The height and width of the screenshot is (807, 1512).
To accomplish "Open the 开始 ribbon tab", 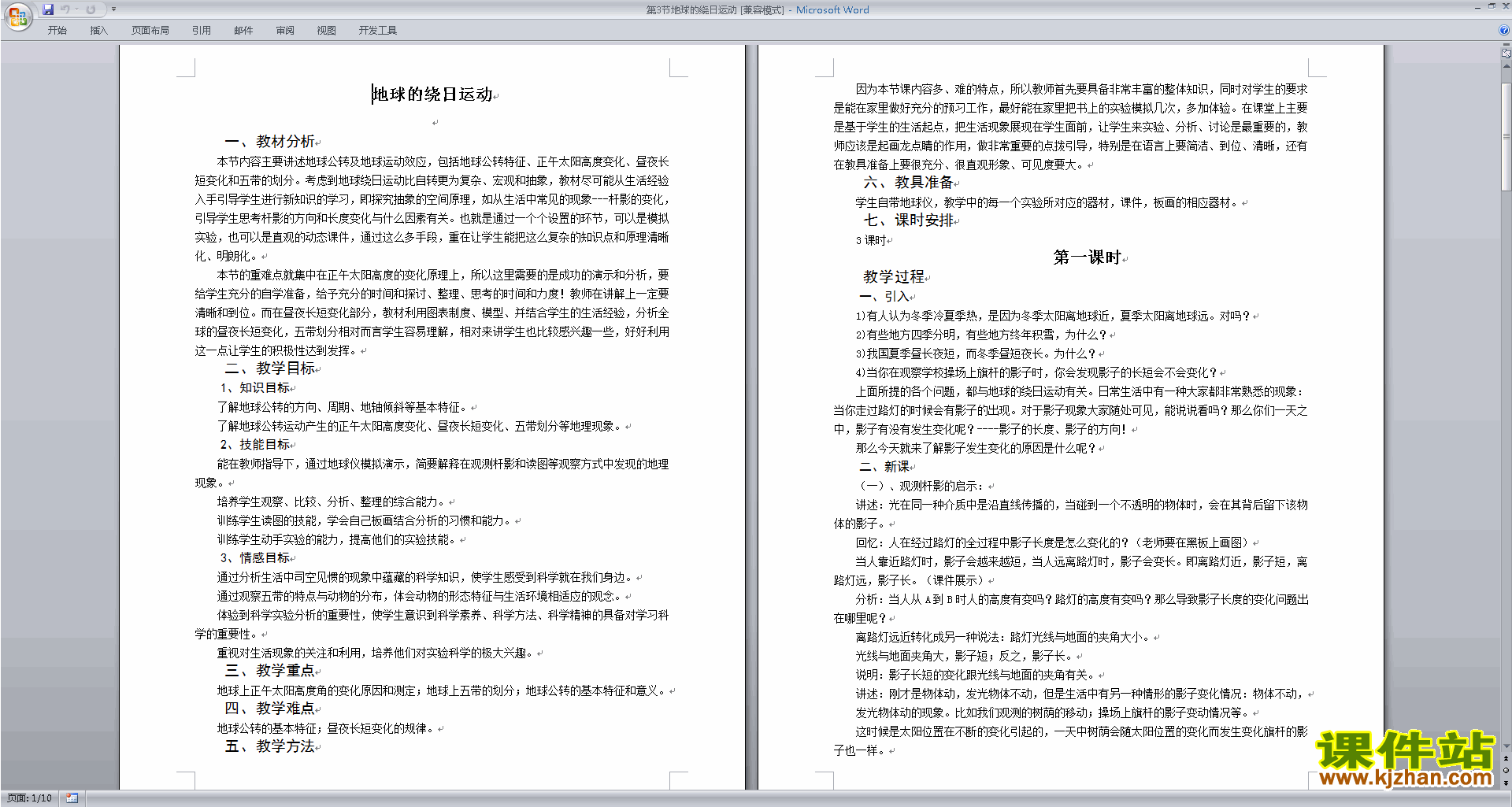I will point(57,31).
